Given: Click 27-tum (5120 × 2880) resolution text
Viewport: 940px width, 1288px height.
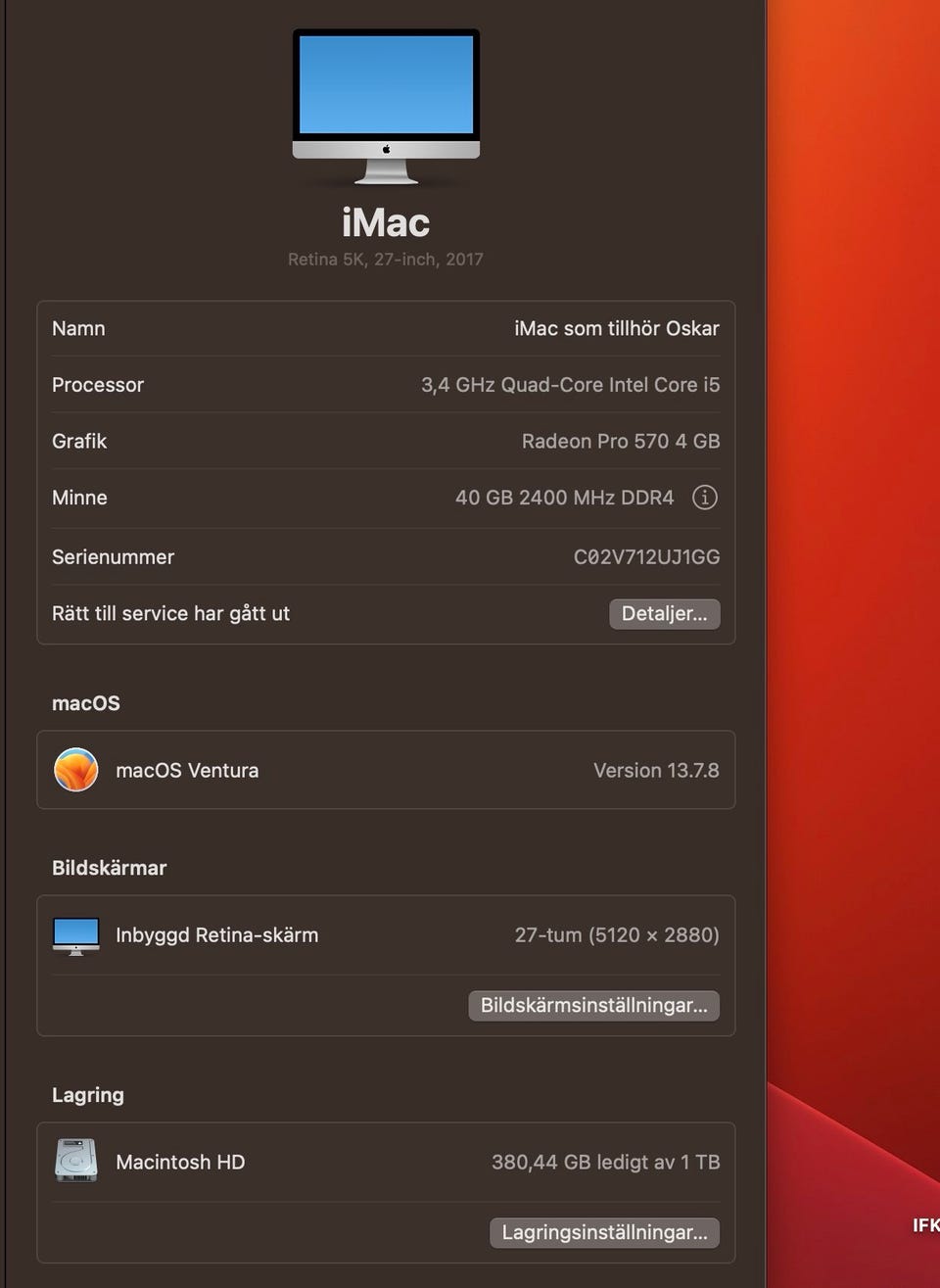Looking at the screenshot, I should (617, 935).
